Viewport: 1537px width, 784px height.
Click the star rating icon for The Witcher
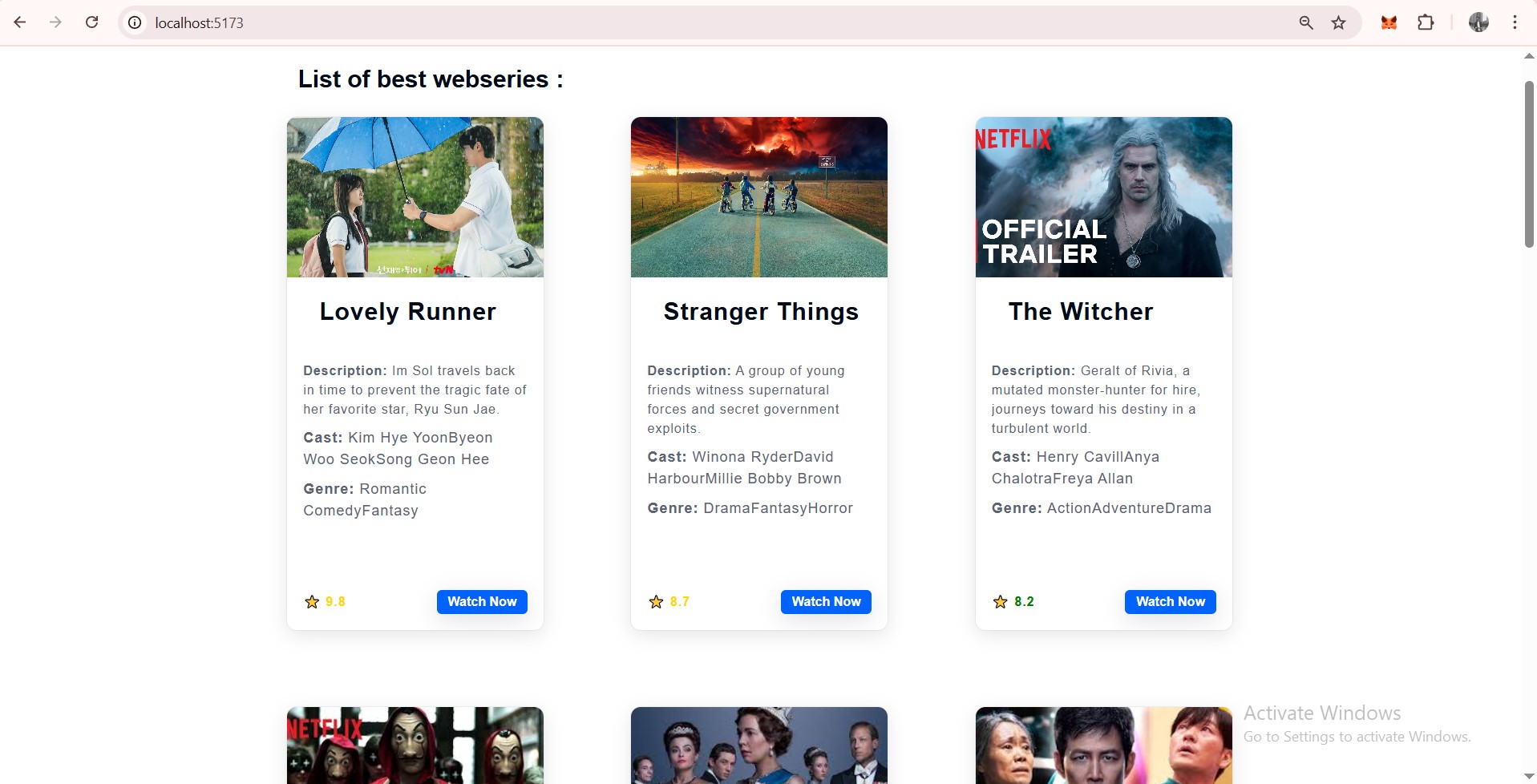click(x=1000, y=602)
